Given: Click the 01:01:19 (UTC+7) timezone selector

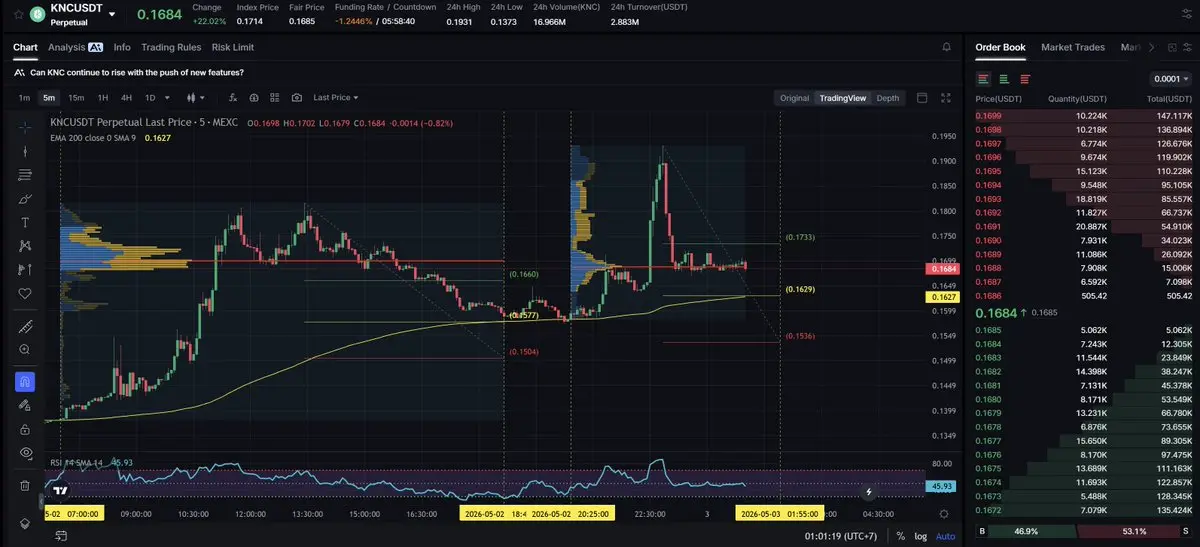Looking at the screenshot, I should tap(843, 536).
